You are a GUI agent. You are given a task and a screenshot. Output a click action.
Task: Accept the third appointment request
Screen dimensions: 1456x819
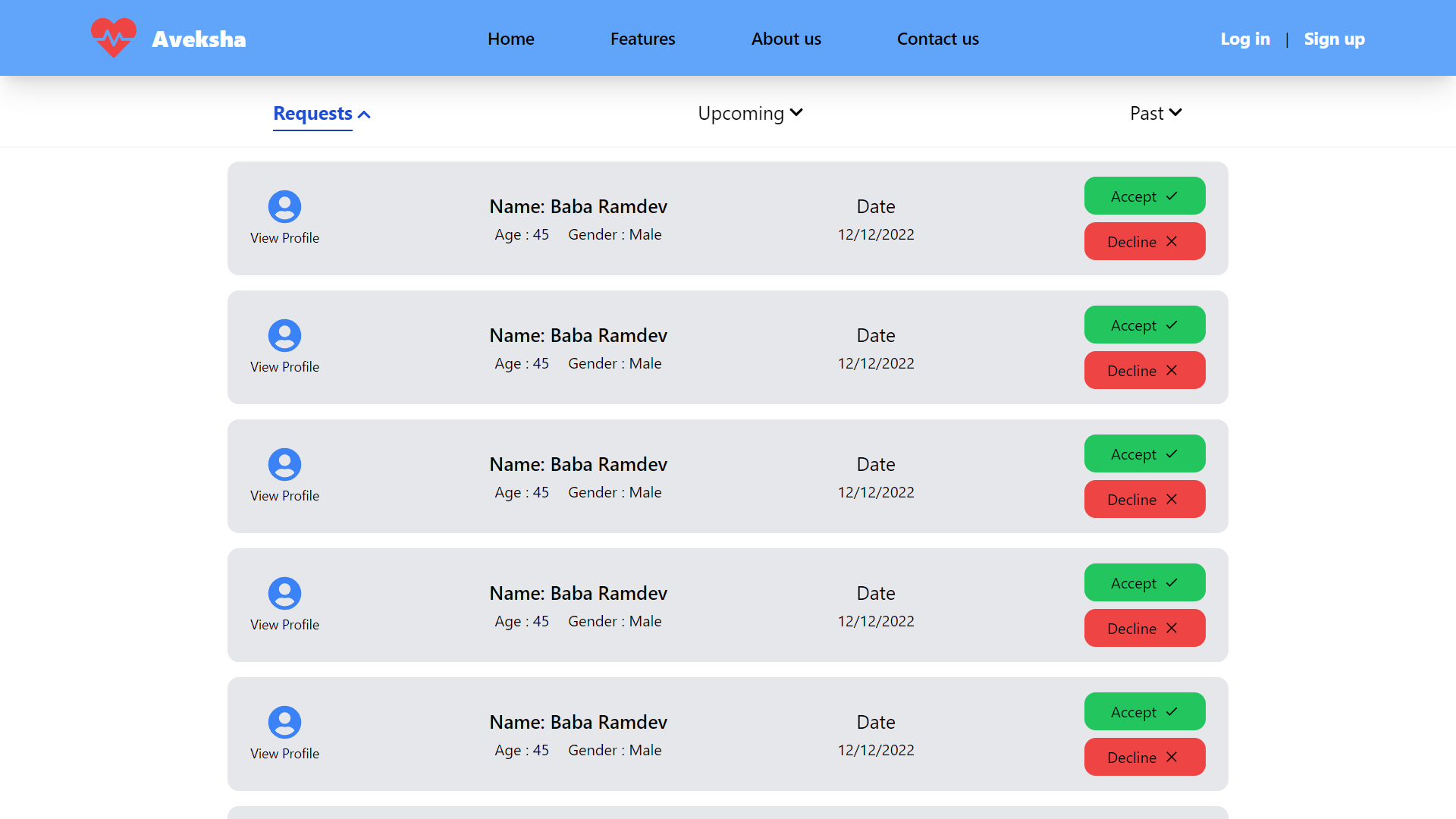coord(1144,453)
